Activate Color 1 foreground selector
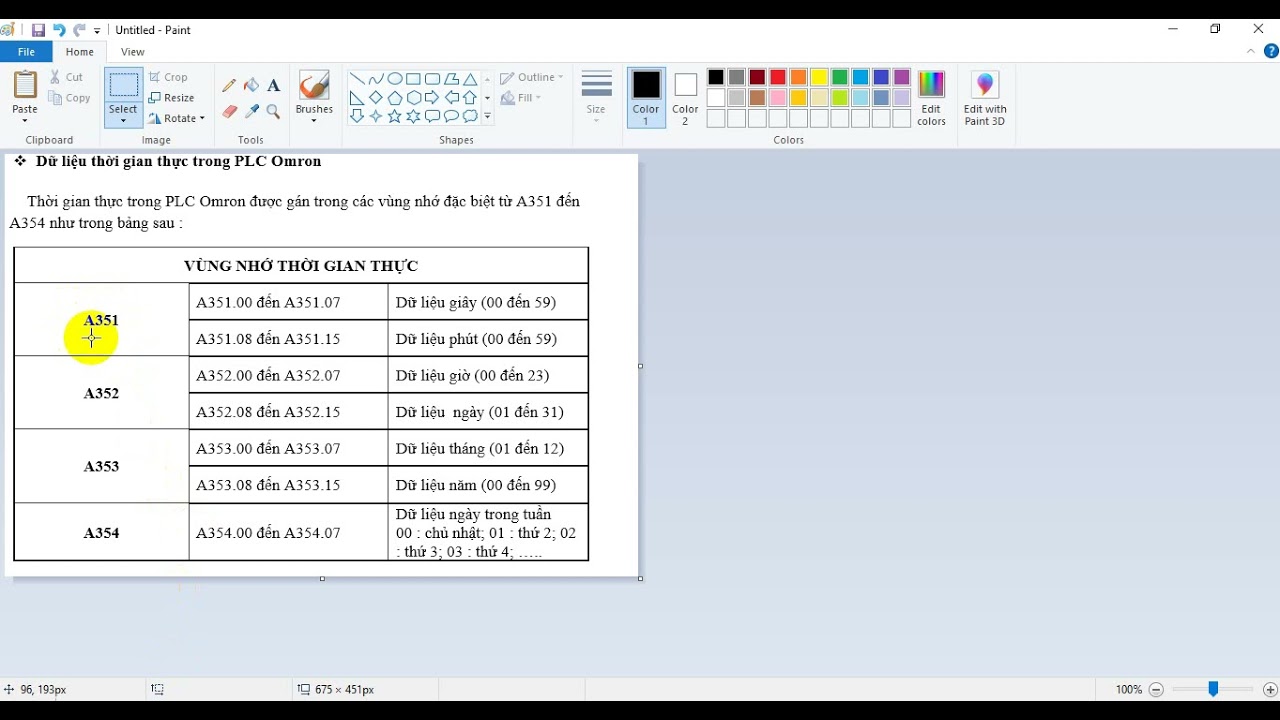The height and width of the screenshot is (720, 1280). tap(646, 98)
